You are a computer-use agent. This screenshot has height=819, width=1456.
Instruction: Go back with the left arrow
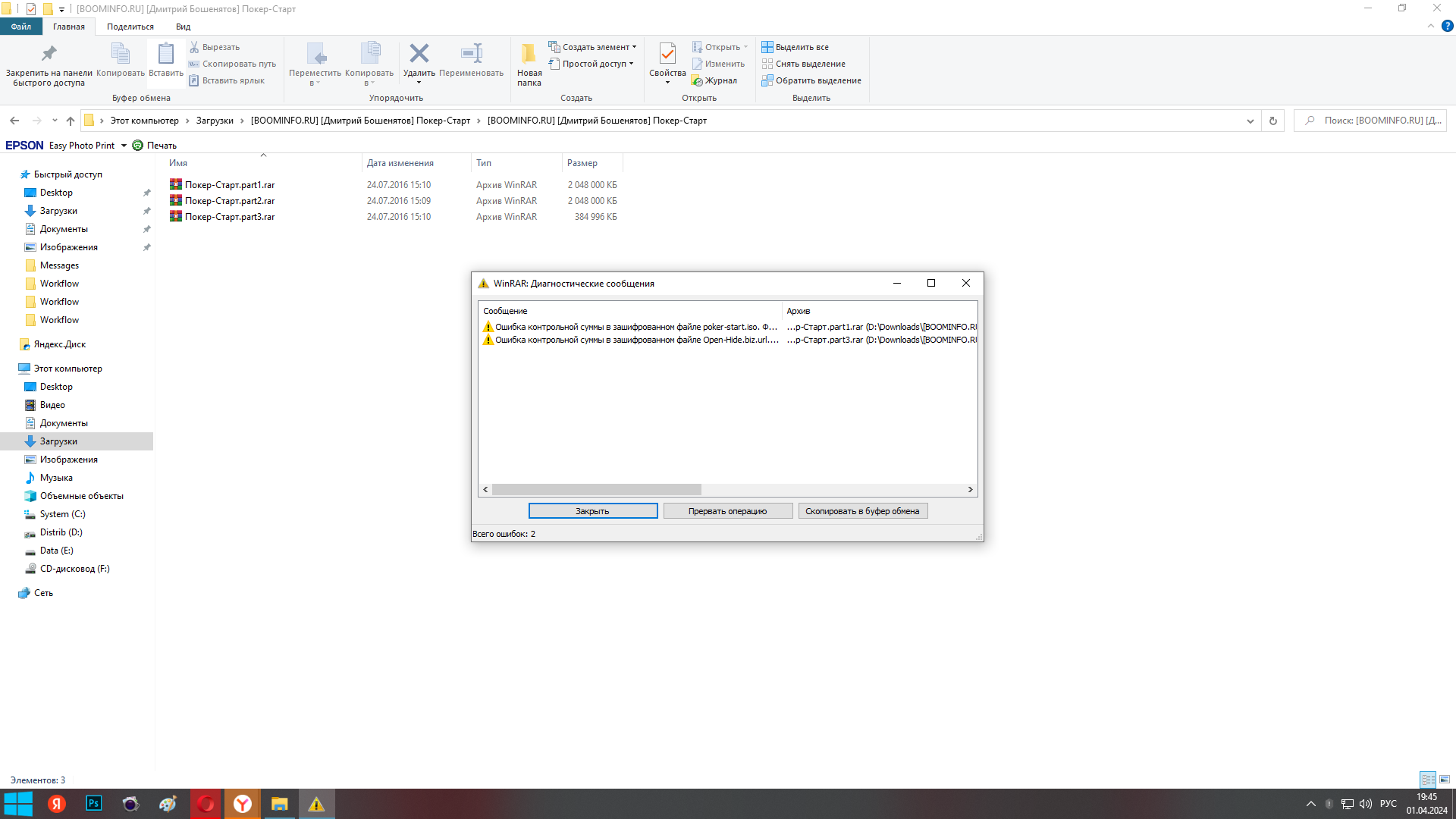click(14, 121)
